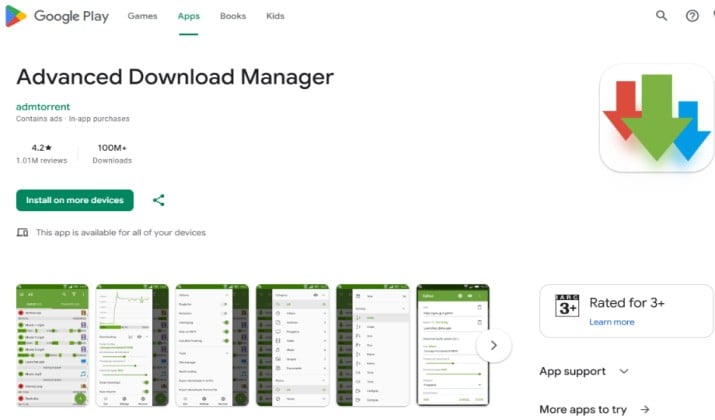
Task: Click the 100M+ Downloads text
Action: [112, 154]
